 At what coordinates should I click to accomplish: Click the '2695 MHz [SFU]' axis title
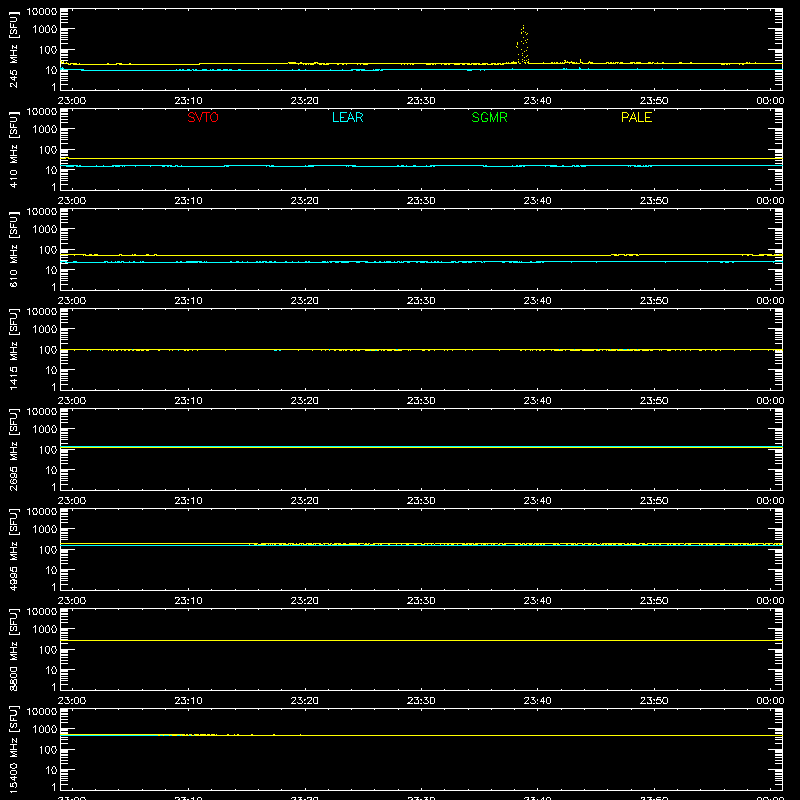(13, 449)
